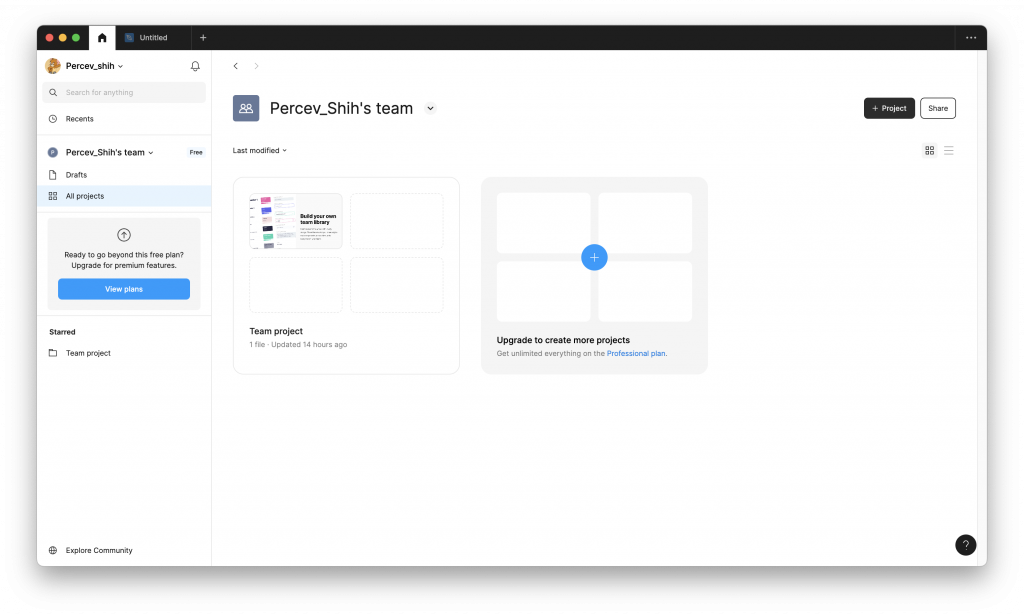Click the Free plan badge
Viewport: 1024px width, 615px height.
tap(196, 152)
